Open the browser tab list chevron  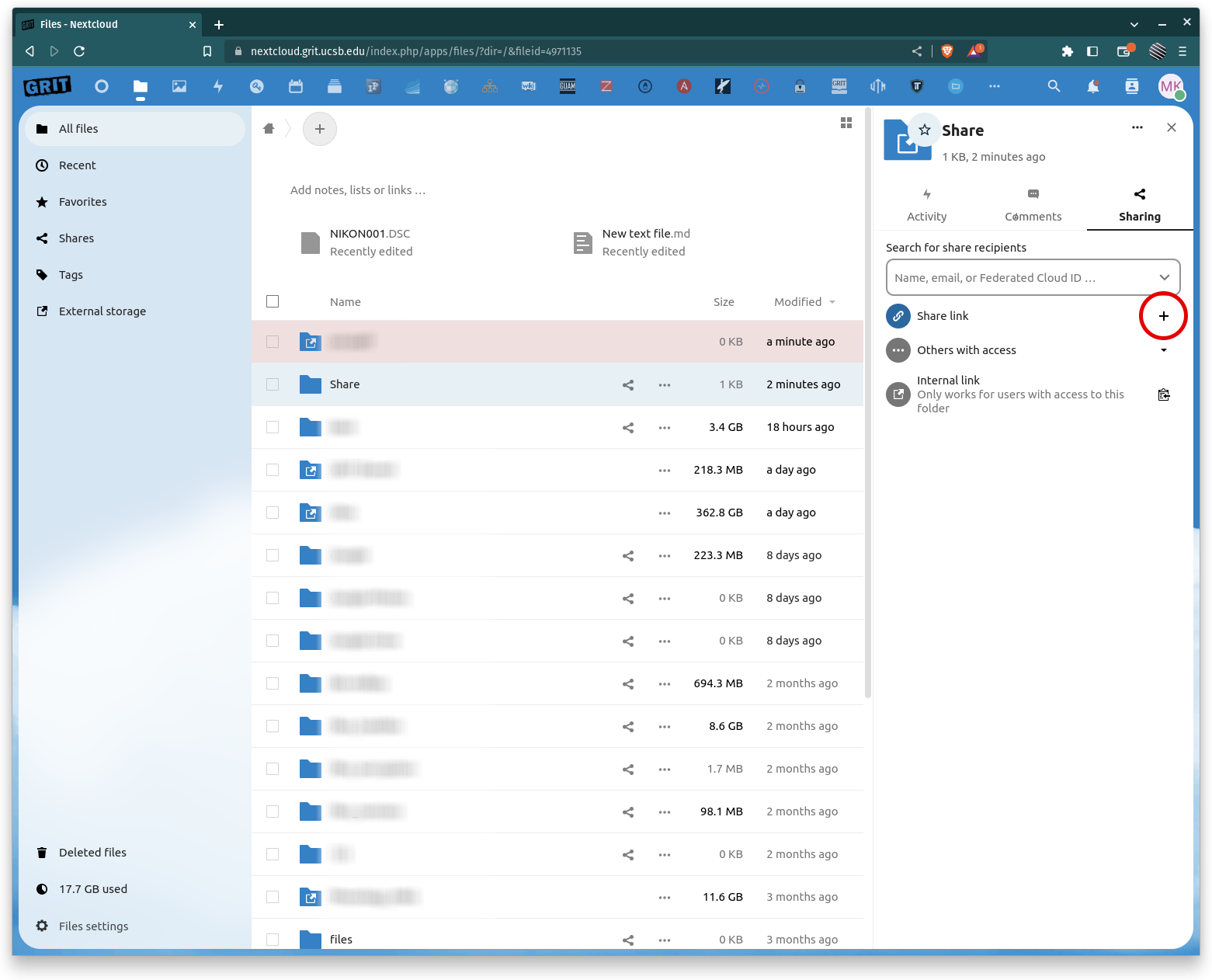click(1134, 24)
